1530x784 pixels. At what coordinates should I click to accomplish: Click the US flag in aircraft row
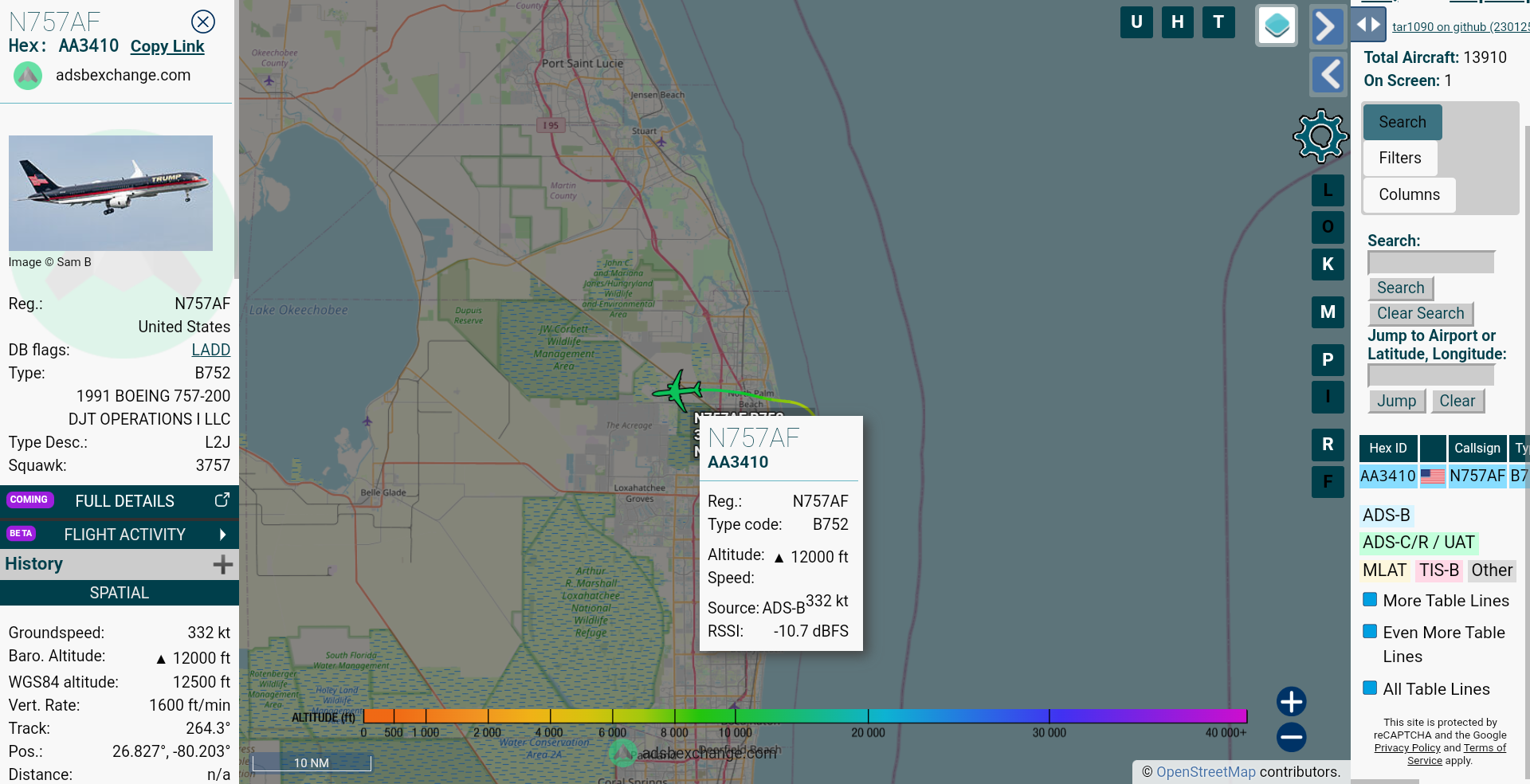pos(1433,476)
